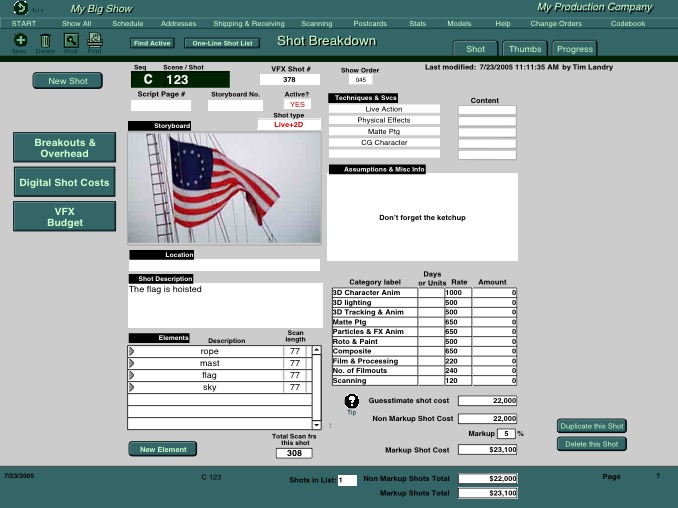The height and width of the screenshot is (508, 678).
Task: Click the Markup percentage input field
Action: [506, 433]
